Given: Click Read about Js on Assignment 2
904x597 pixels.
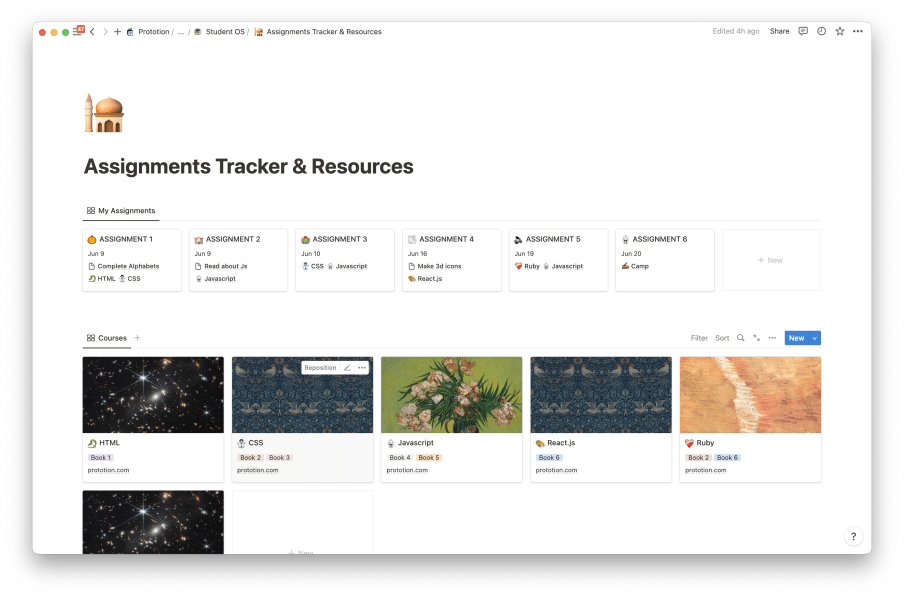Looking at the screenshot, I should [221, 266].
